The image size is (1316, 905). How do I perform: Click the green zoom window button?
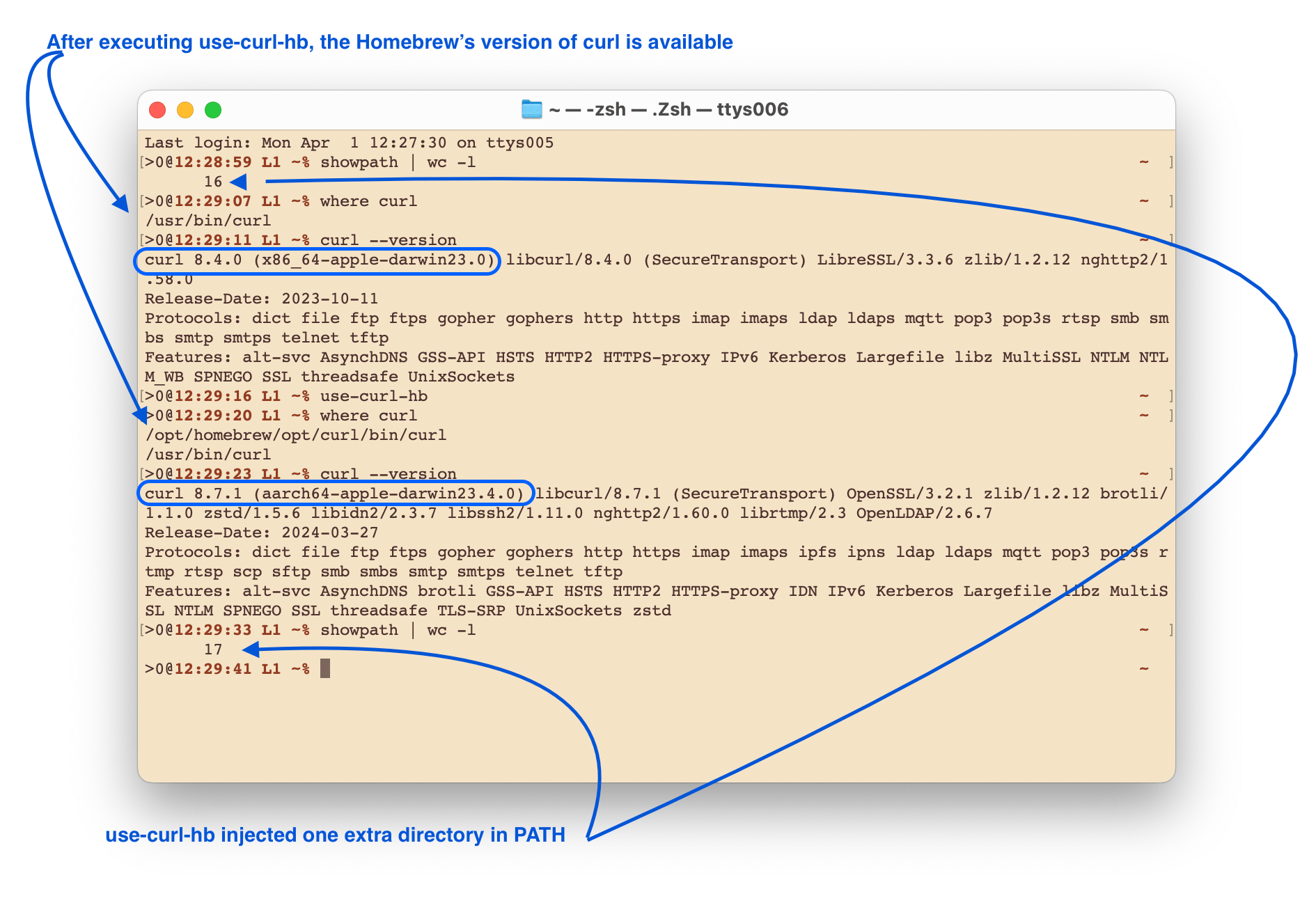tap(213, 110)
